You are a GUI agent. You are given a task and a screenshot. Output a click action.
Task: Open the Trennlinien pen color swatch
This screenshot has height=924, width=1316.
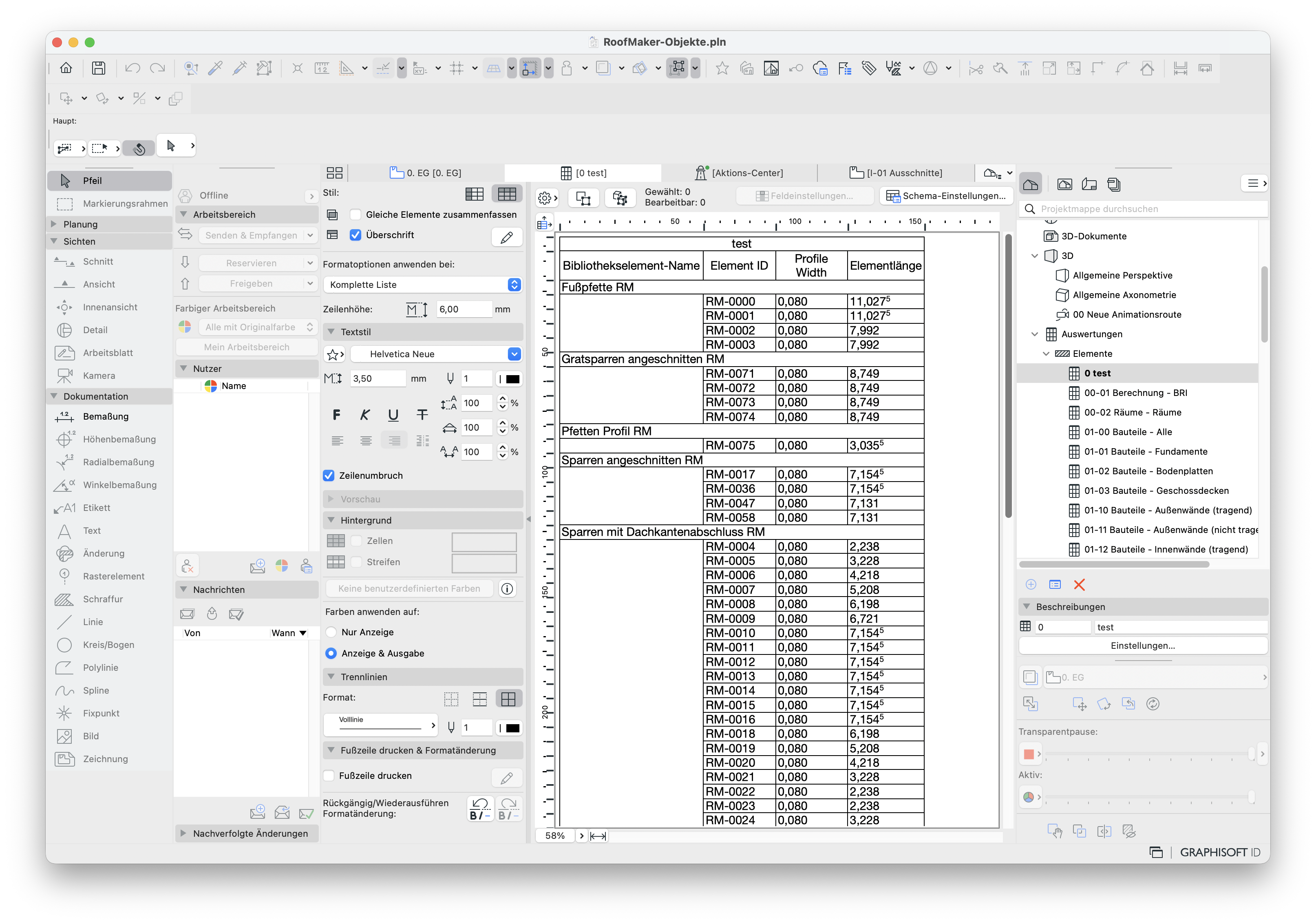509,728
